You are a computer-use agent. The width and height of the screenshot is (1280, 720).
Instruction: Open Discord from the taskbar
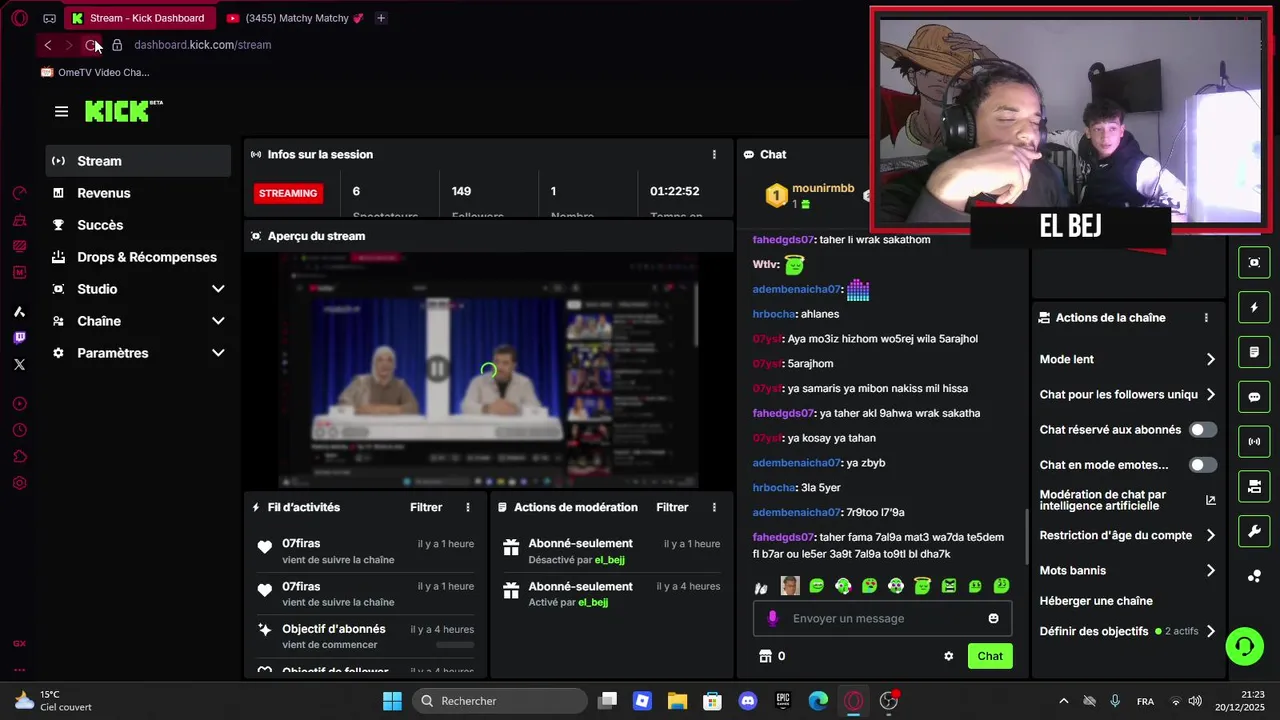coord(748,702)
